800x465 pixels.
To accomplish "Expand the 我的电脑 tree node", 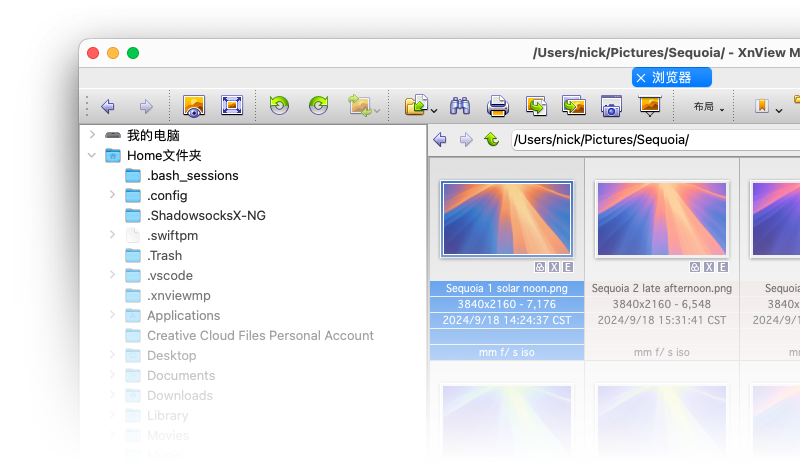I will pos(92,135).
